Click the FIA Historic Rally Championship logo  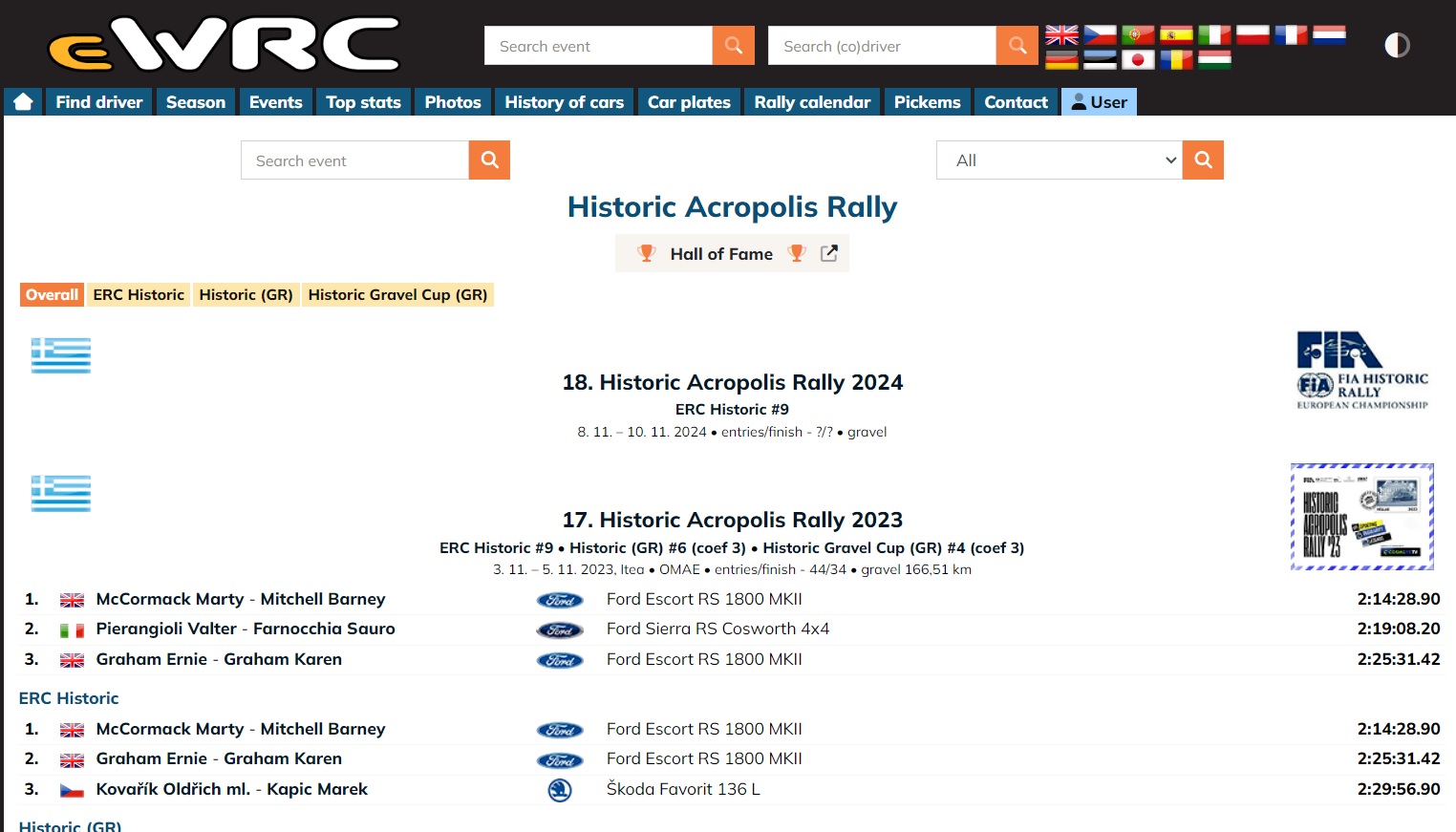click(x=1361, y=371)
